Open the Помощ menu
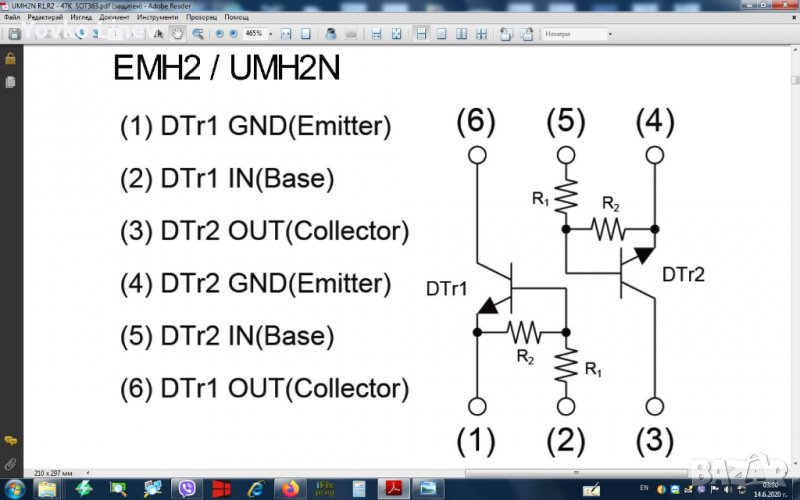The height and width of the screenshot is (500, 800). [x=237, y=18]
